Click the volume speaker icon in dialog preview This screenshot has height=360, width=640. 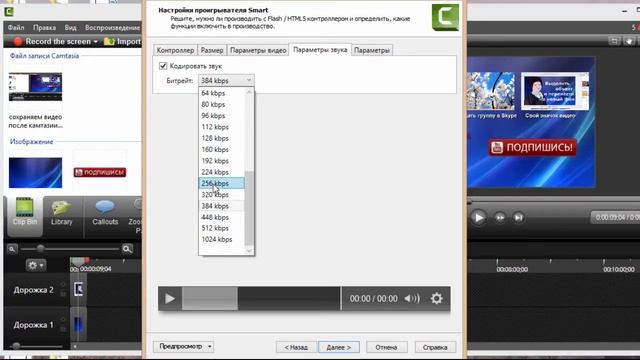tap(412, 298)
